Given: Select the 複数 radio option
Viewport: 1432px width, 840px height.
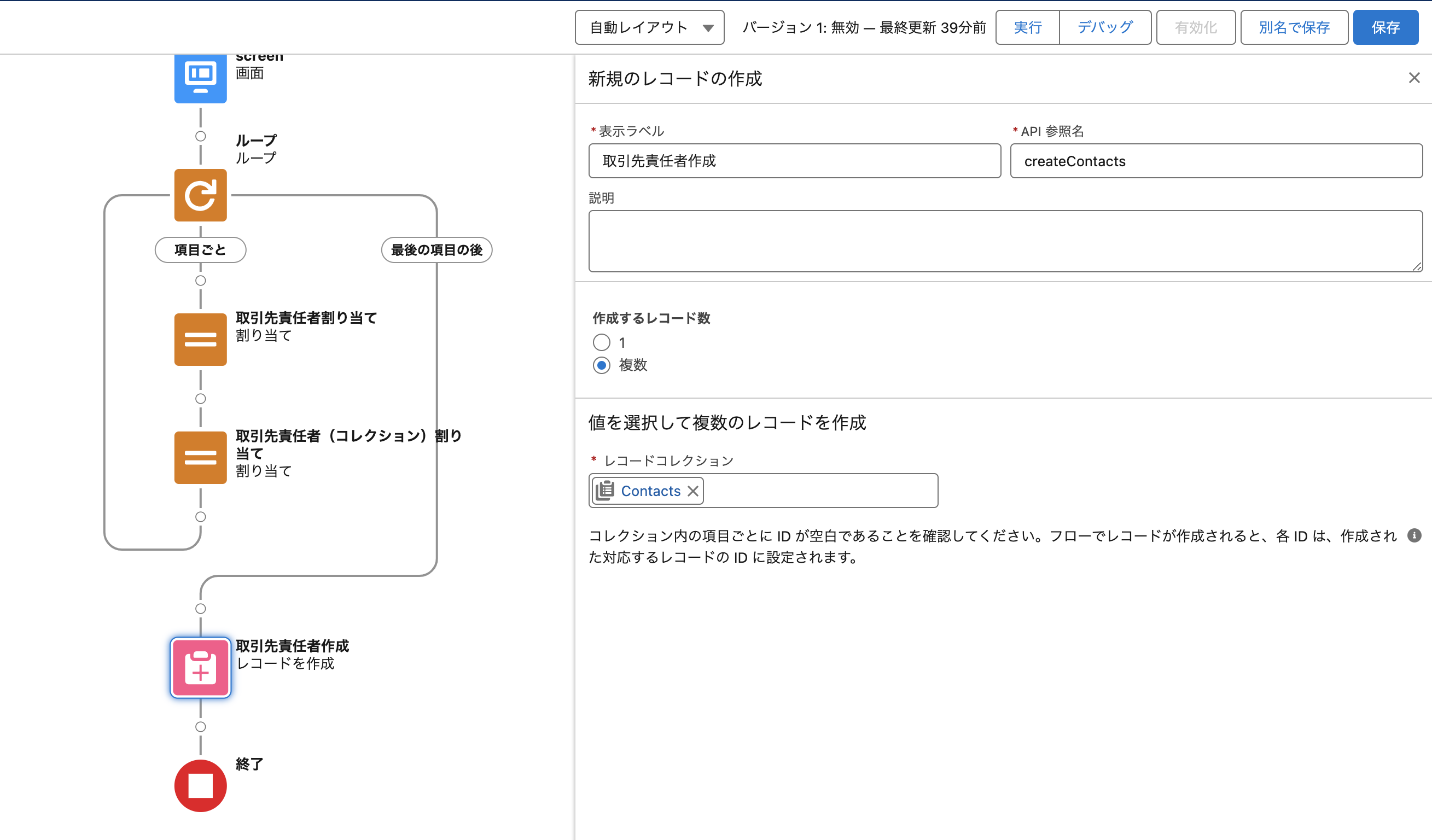Looking at the screenshot, I should tap(601, 365).
